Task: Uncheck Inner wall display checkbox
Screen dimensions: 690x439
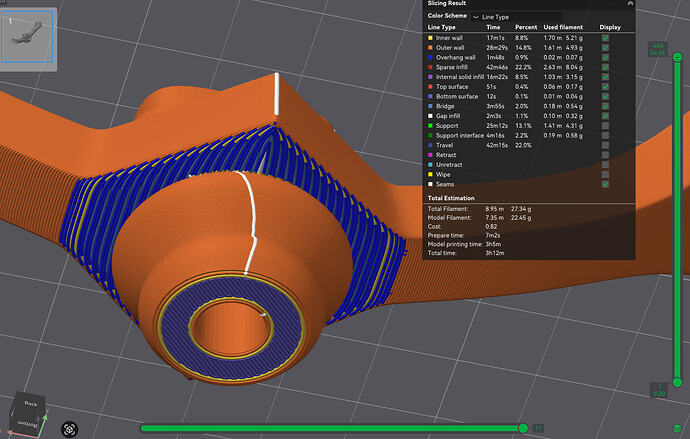Action: (606, 38)
